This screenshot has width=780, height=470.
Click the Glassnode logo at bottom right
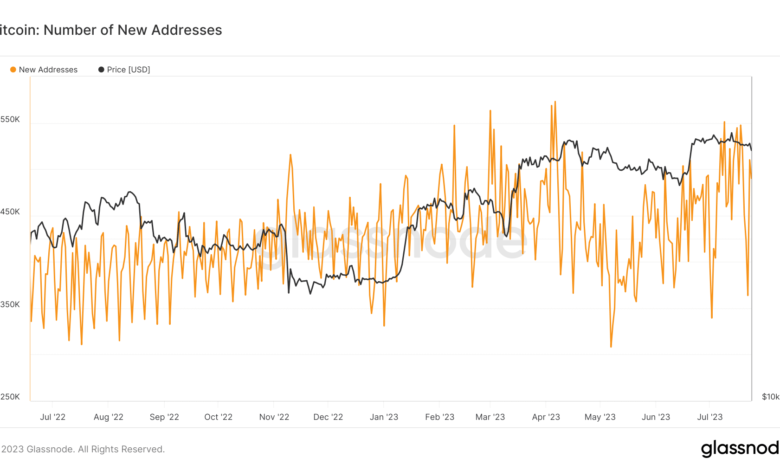click(x=739, y=448)
